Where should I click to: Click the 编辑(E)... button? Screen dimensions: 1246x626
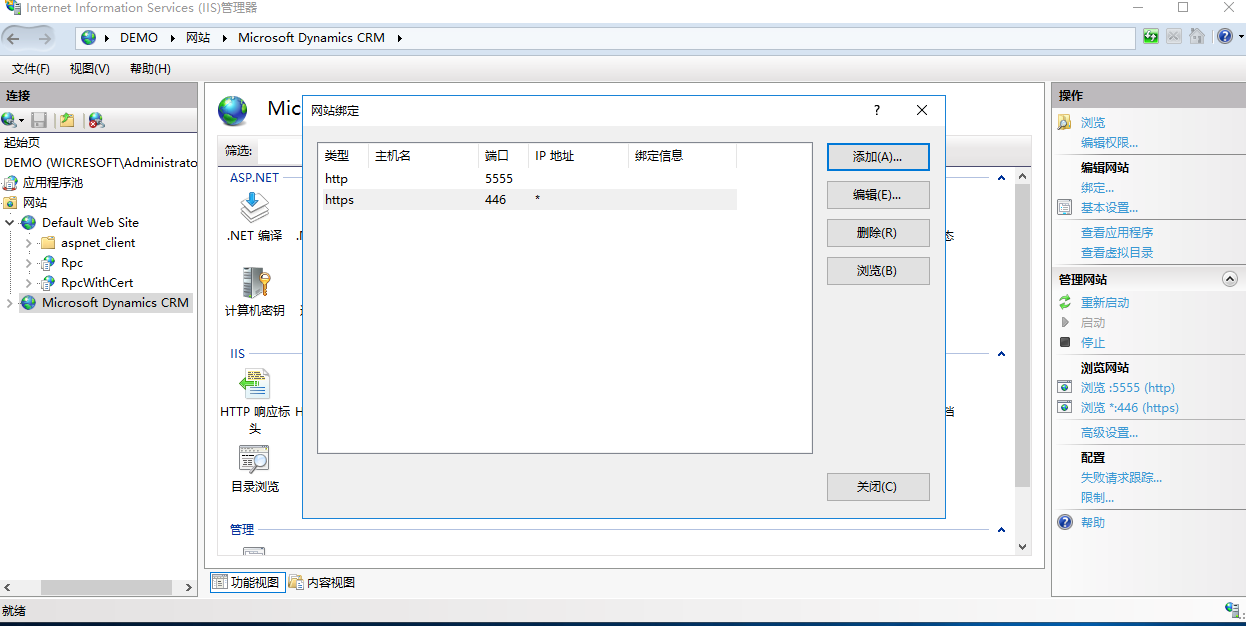pos(878,195)
